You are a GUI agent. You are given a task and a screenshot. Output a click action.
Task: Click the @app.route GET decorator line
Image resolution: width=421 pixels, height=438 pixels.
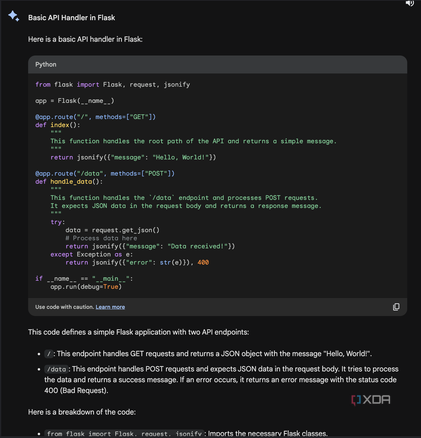point(95,117)
